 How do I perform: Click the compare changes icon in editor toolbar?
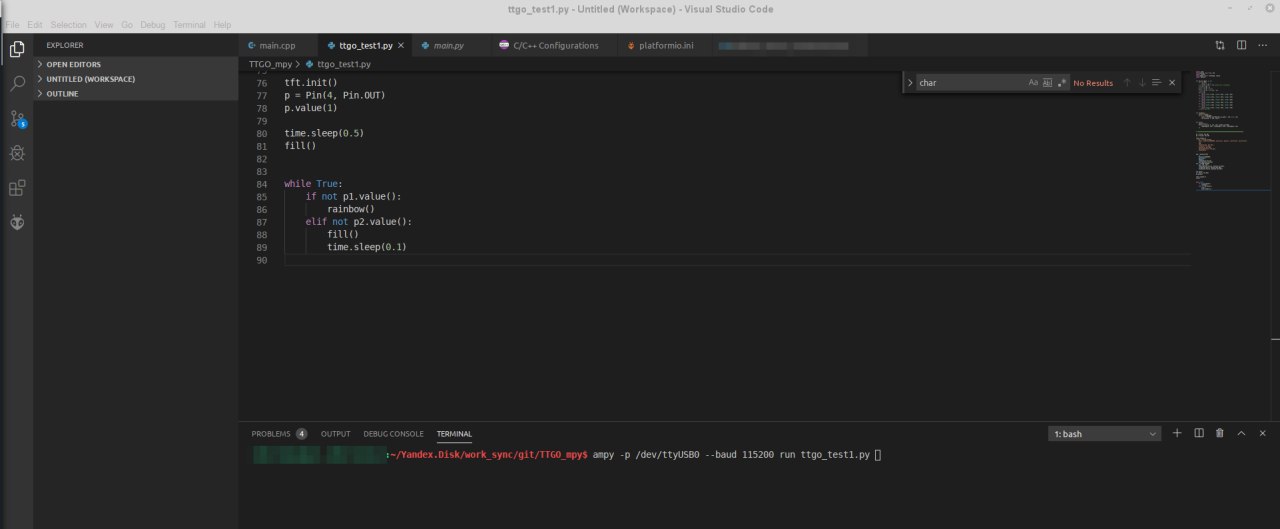1220,45
